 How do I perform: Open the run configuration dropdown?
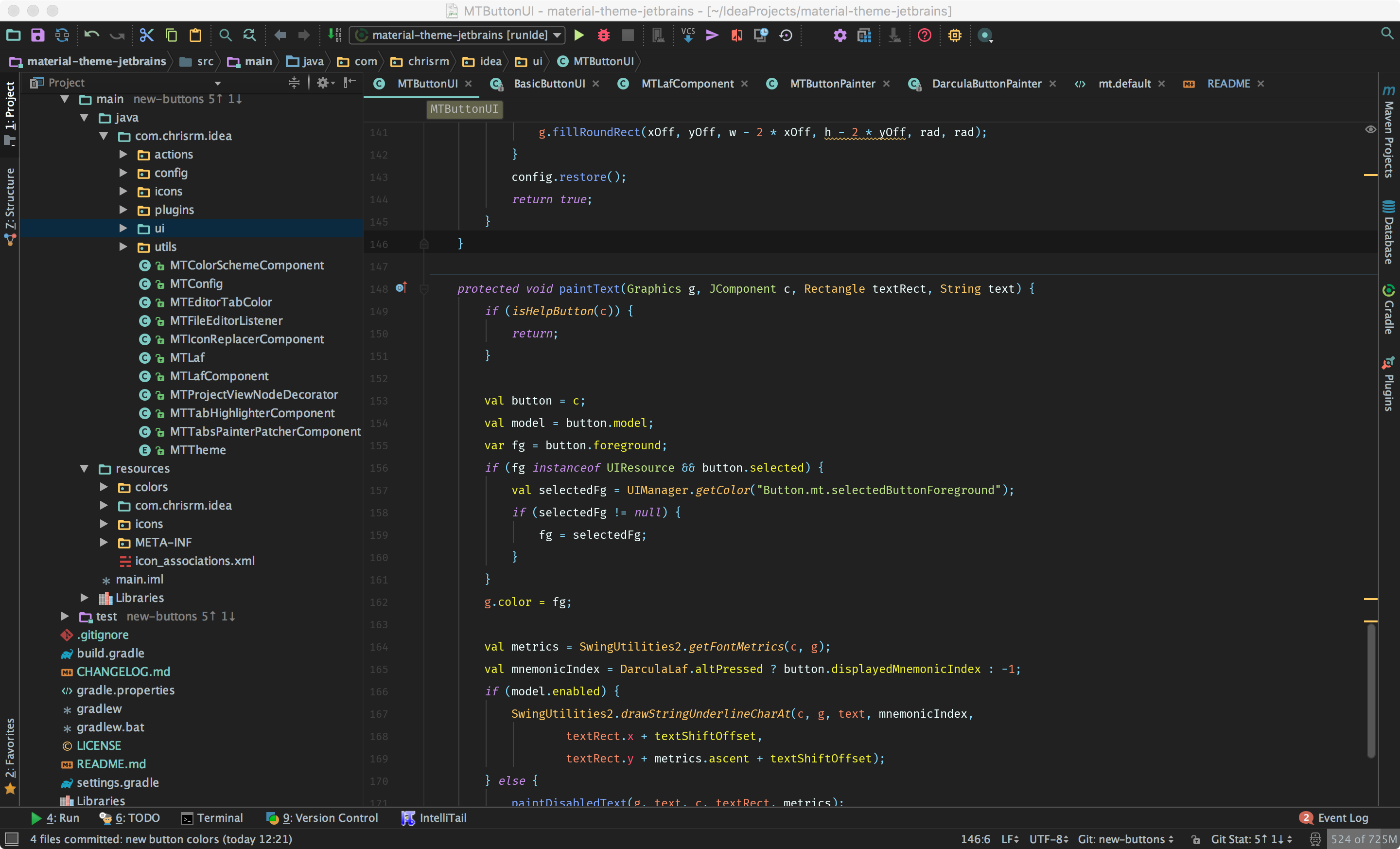click(x=457, y=35)
